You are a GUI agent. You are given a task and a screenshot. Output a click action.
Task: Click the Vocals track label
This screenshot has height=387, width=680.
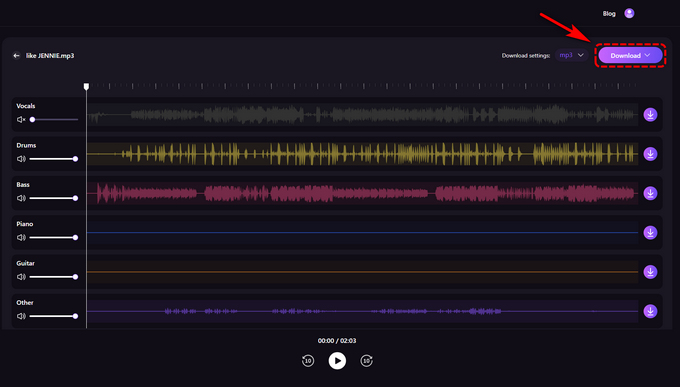(x=26, y=106)
